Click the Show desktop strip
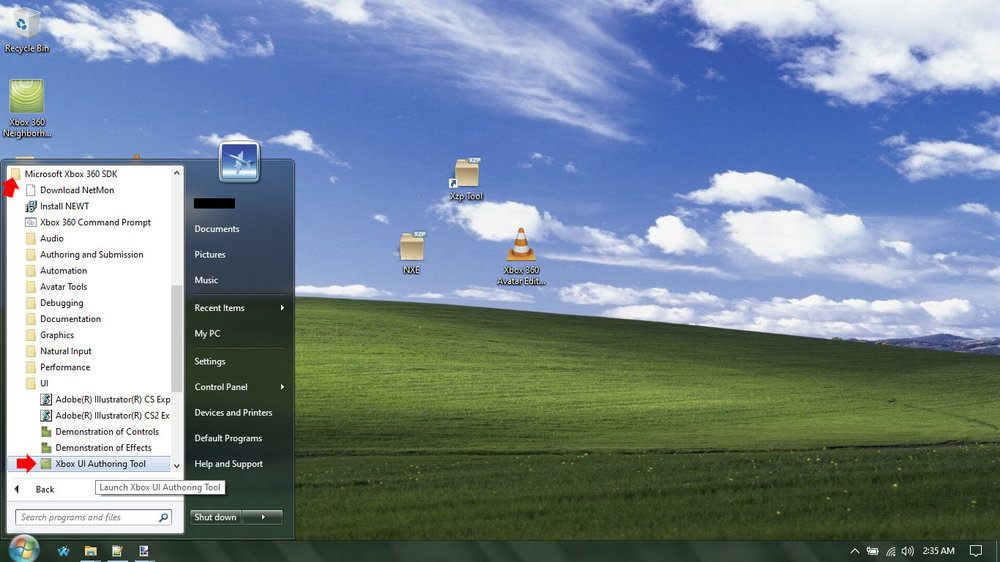Image resolution: width=1000 pixels, height=562 pixels. [997, 551]
